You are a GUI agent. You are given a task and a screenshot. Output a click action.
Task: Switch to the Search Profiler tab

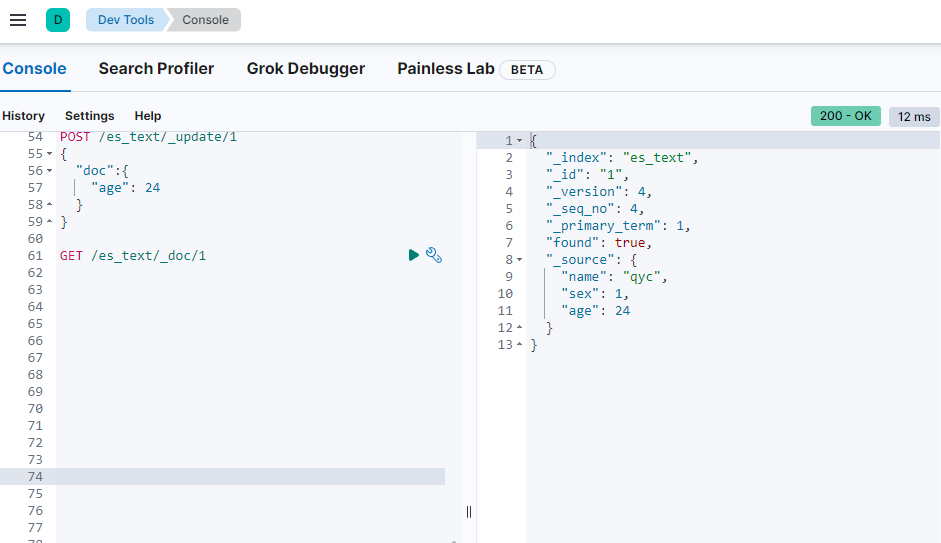pyautogui.click(x=156, y=69)
